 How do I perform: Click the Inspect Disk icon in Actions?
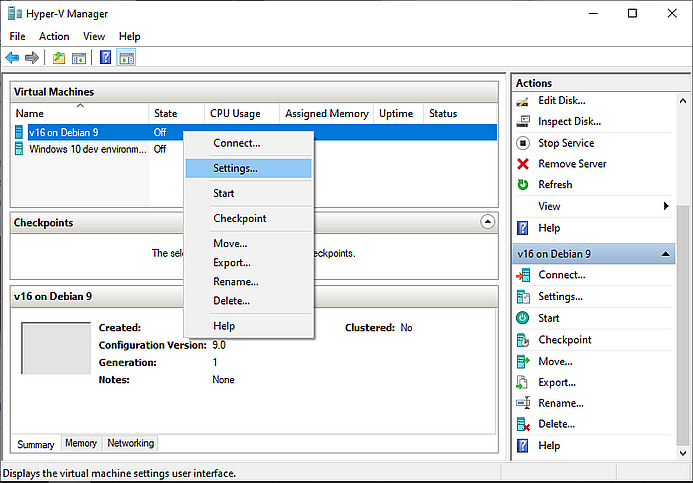tap(523, 122)
